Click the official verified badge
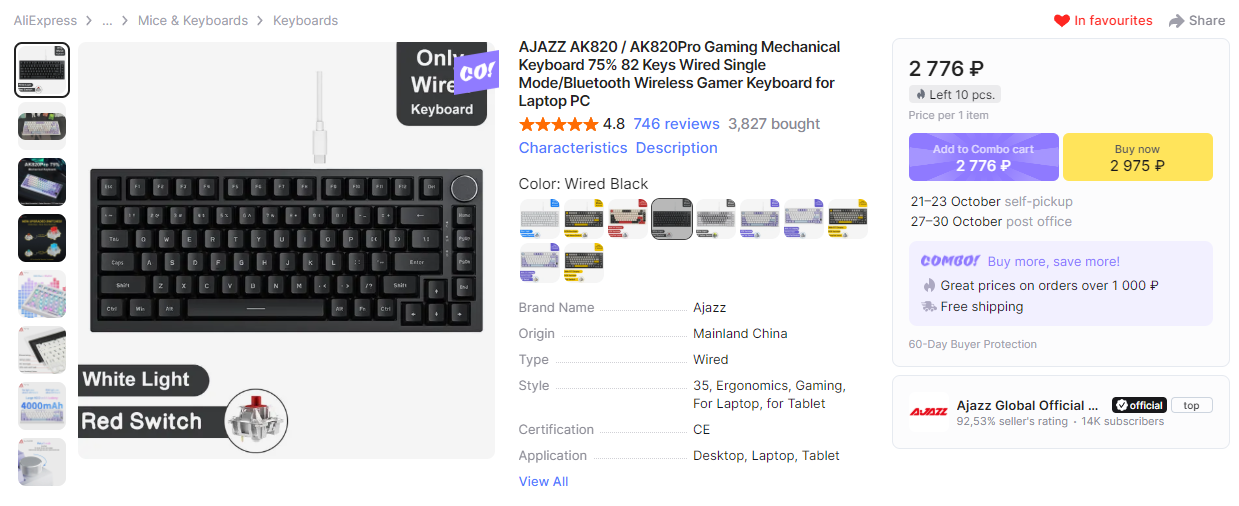The image size is (1239, 506). coord(1139,405)
